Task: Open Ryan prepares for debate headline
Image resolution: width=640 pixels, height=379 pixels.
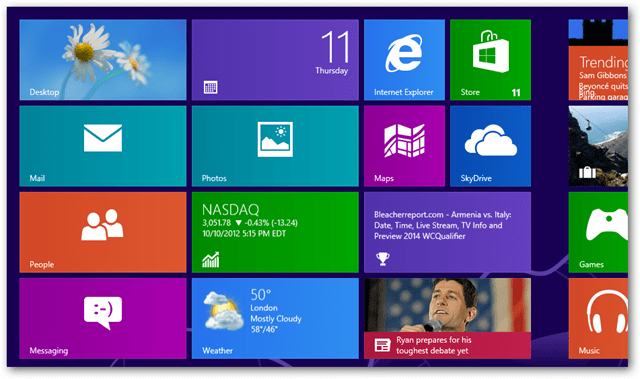Action: tap(433, 346)
